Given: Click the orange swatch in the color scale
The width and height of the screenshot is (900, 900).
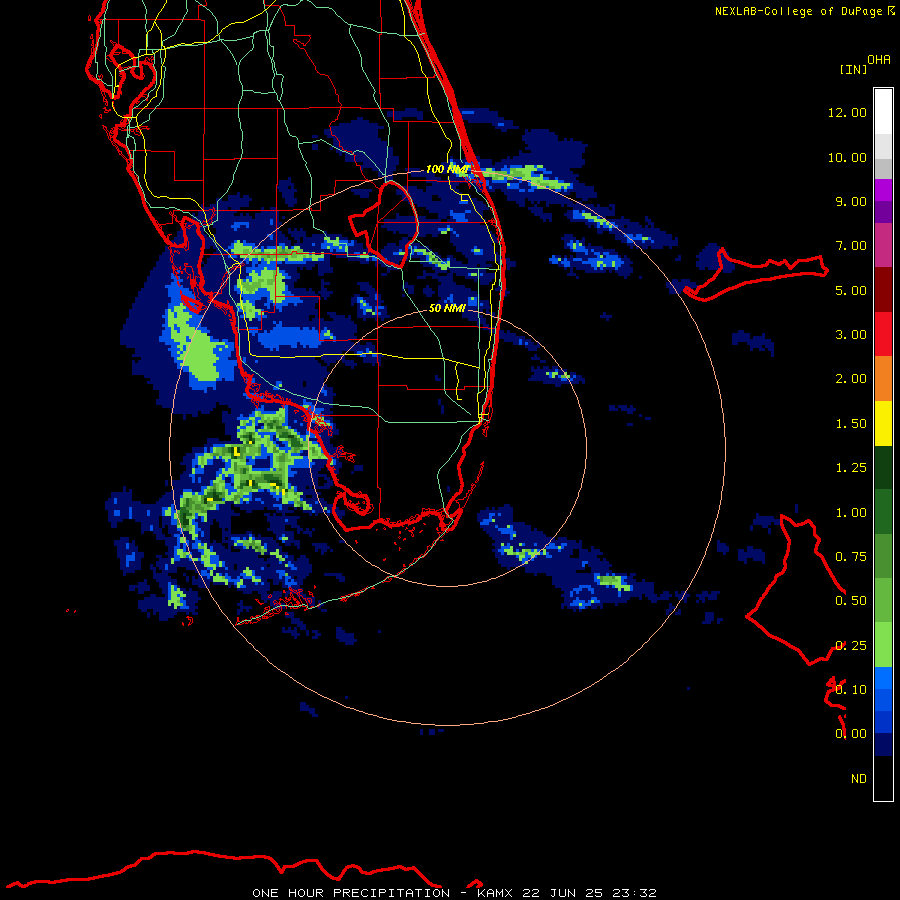Looking at the screenshot, I should 883,379.
